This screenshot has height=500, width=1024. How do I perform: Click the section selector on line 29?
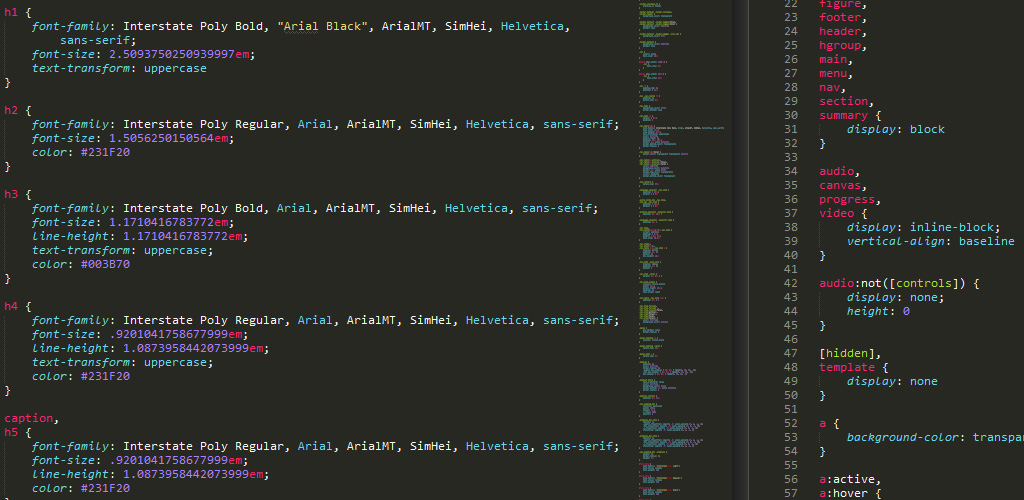click(844, 101)
